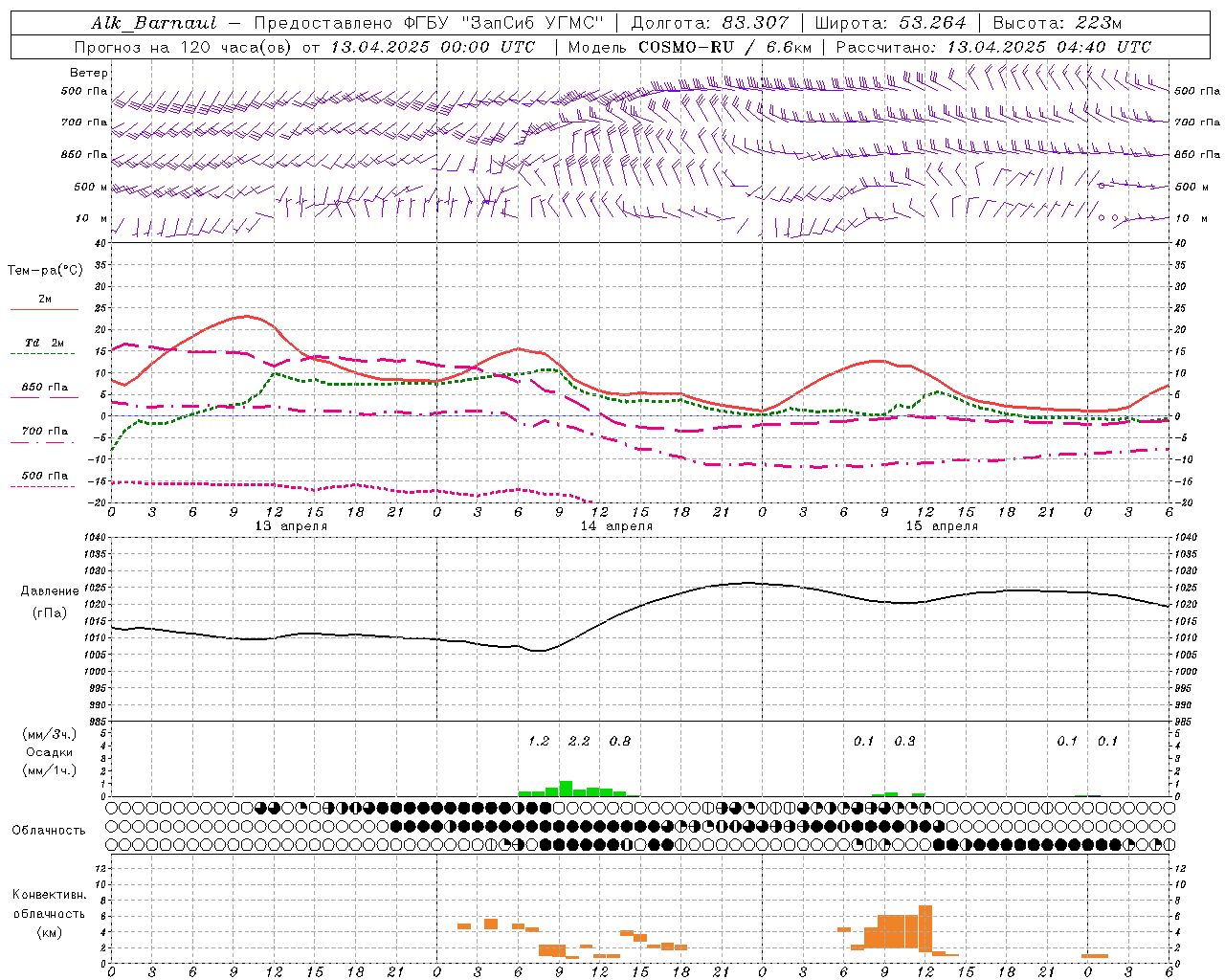Screen dimensions: 1225x980
Task: Click the 'Рассчитано: 13.04.2025 04:40 UTC' text
Action: (x=993, y=47)
